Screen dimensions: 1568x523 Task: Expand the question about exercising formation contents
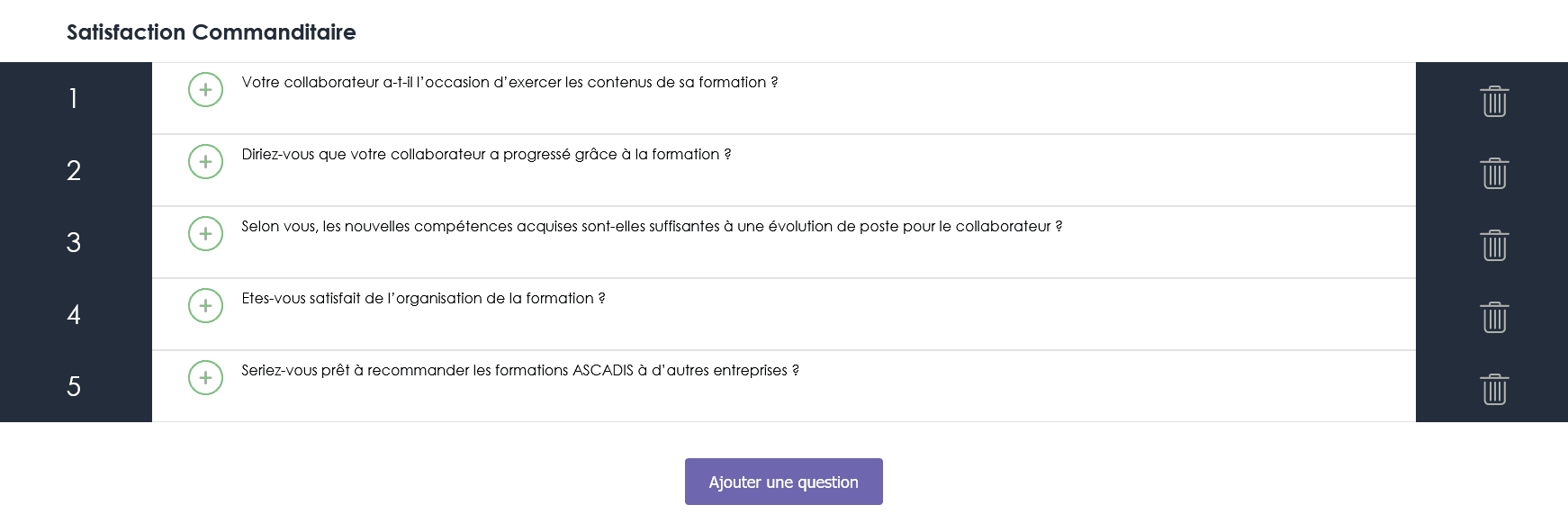point(205,90)
